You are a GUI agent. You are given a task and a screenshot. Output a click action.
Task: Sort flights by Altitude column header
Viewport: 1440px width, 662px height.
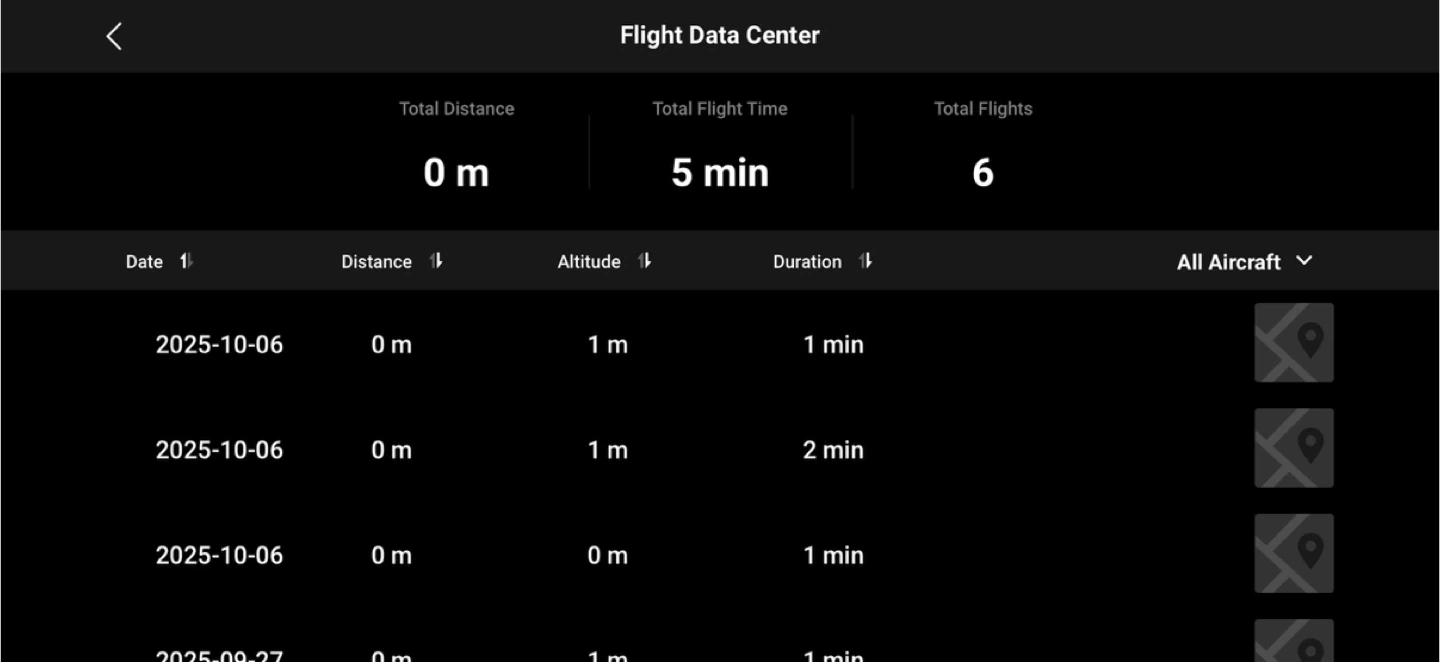[x=589, y=262]
